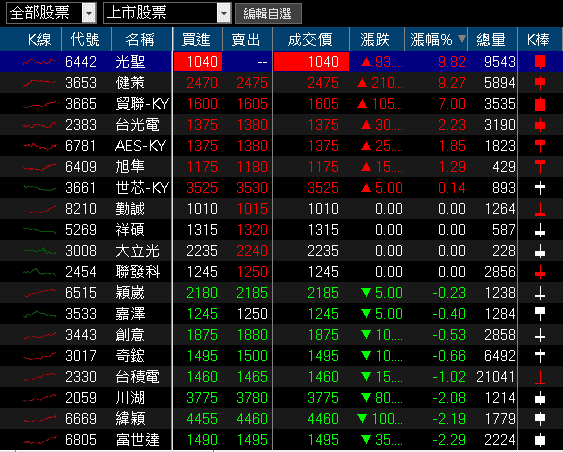563x452 pixels.
Task: Open the K-line mini chart for 3661 世芯-KY
Action: pos(39,188)
